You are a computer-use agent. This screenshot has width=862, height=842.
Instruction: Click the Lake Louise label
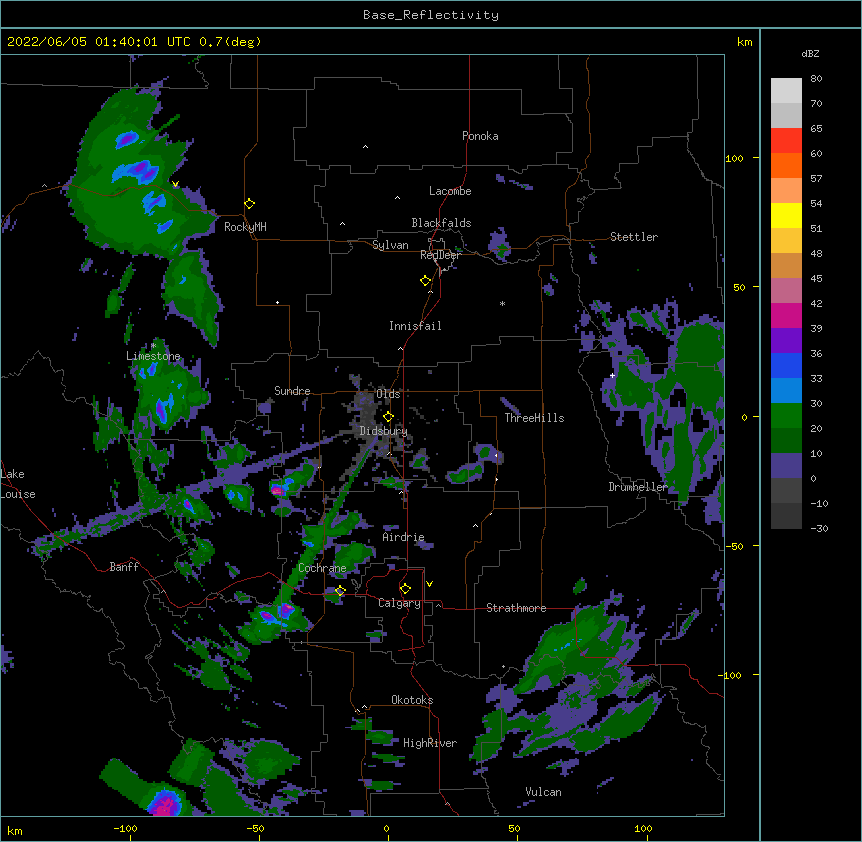click(x=18, y=484)
